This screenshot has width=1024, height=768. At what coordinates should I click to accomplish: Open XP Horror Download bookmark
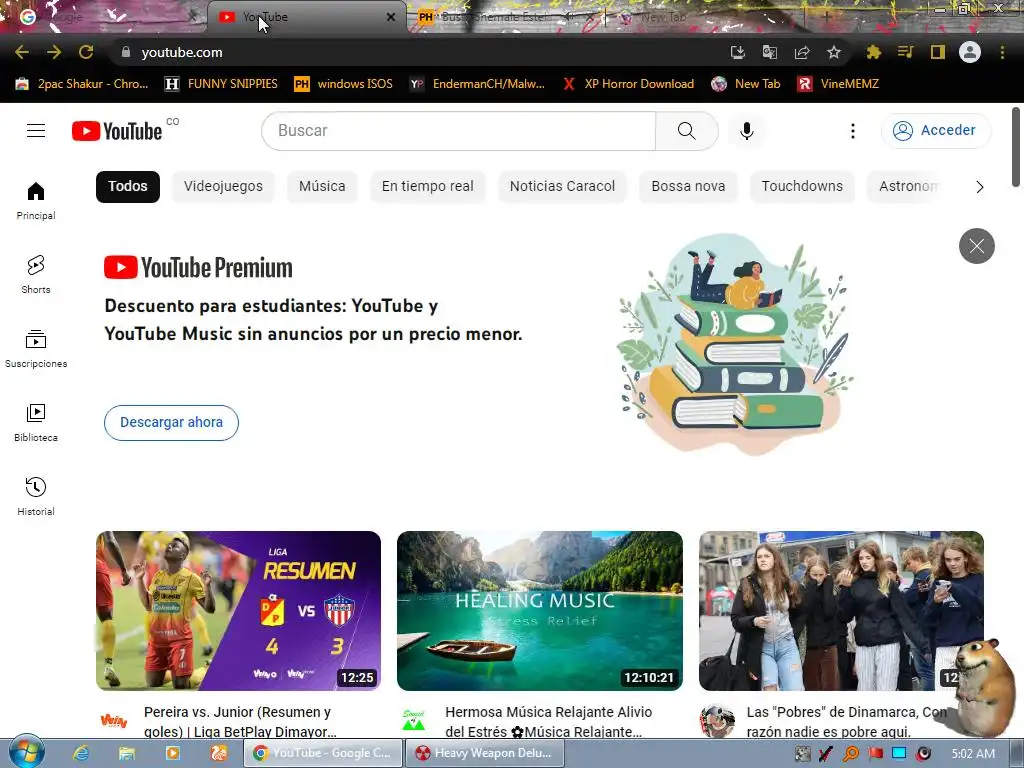coord(628,84)
